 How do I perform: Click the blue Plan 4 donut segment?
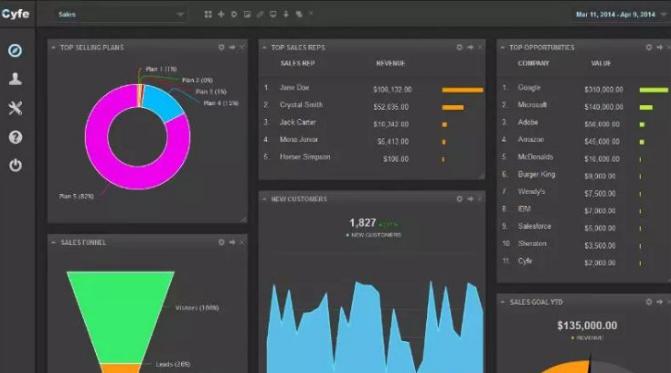[162, 102]
